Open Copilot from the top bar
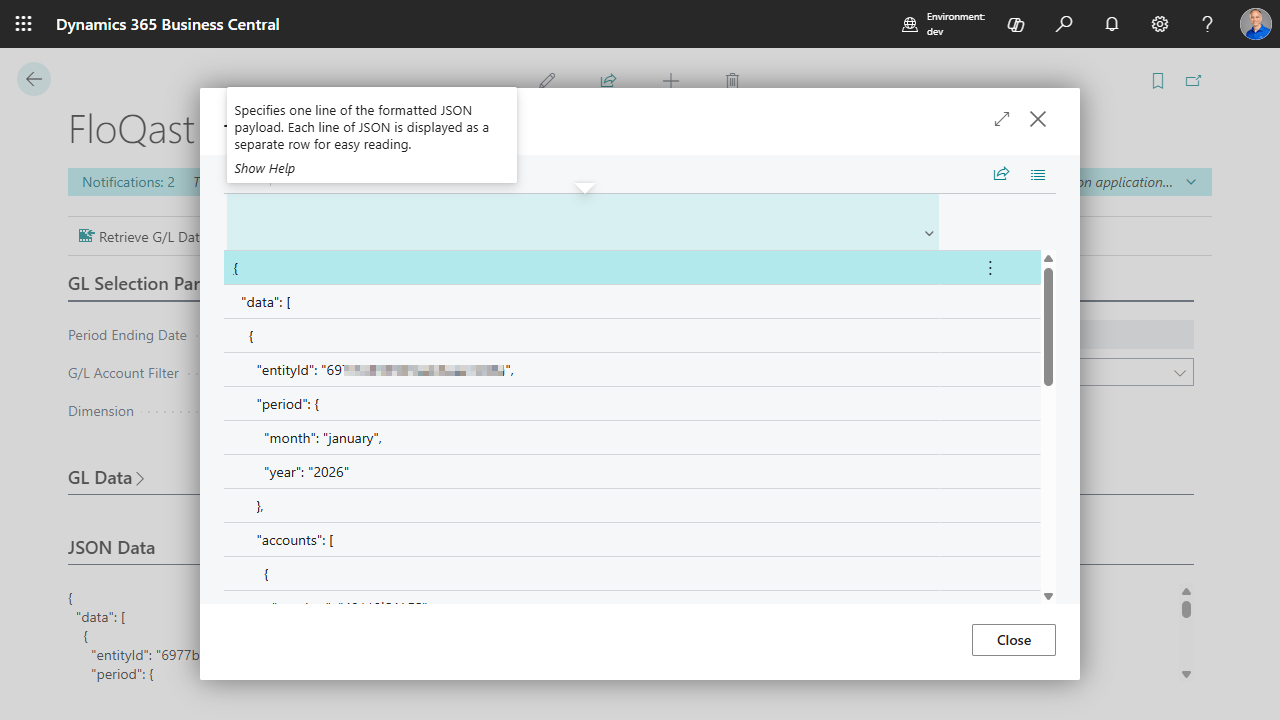 click(1016, 24)
